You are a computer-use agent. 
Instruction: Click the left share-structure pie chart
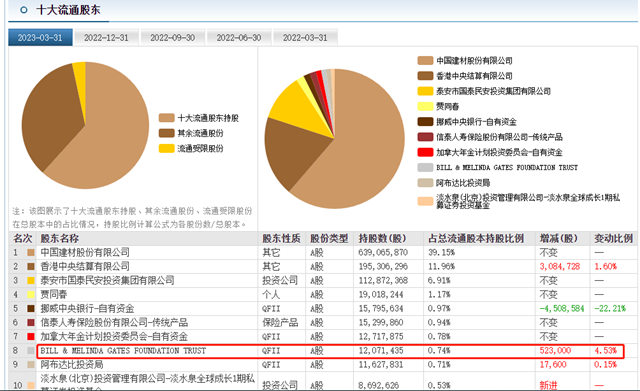(85, 125)
